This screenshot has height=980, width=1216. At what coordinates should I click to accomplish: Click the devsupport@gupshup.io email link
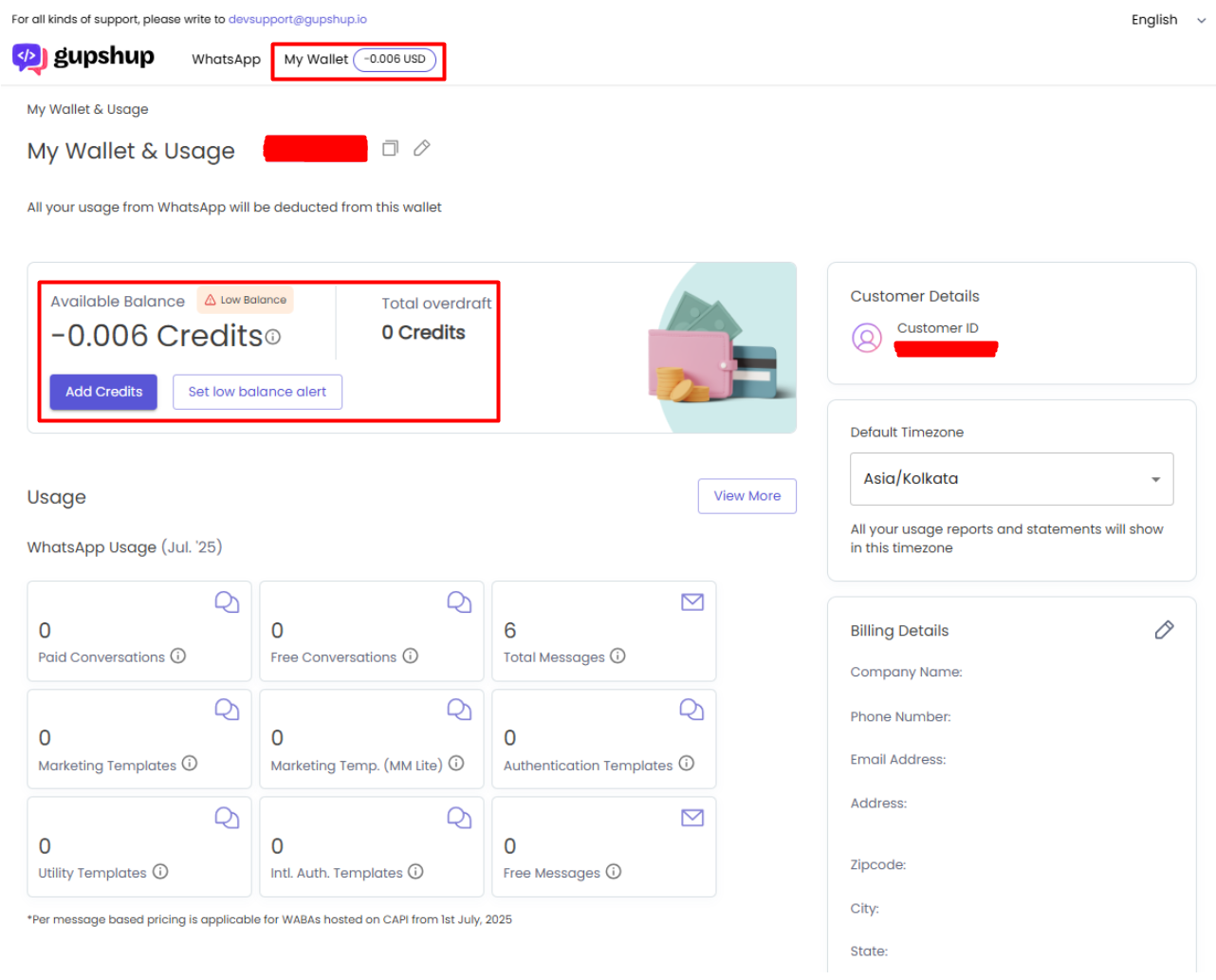point(298,19)
